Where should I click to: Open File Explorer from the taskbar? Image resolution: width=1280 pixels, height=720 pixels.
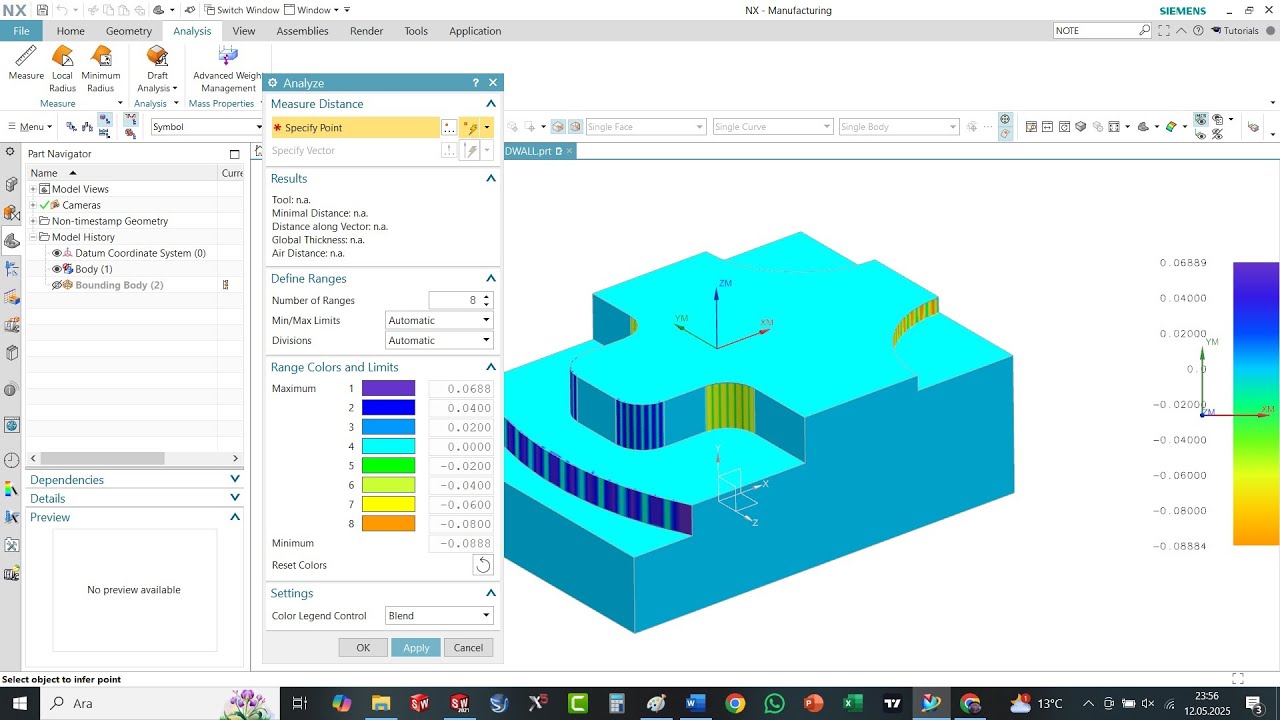point(381,703)
